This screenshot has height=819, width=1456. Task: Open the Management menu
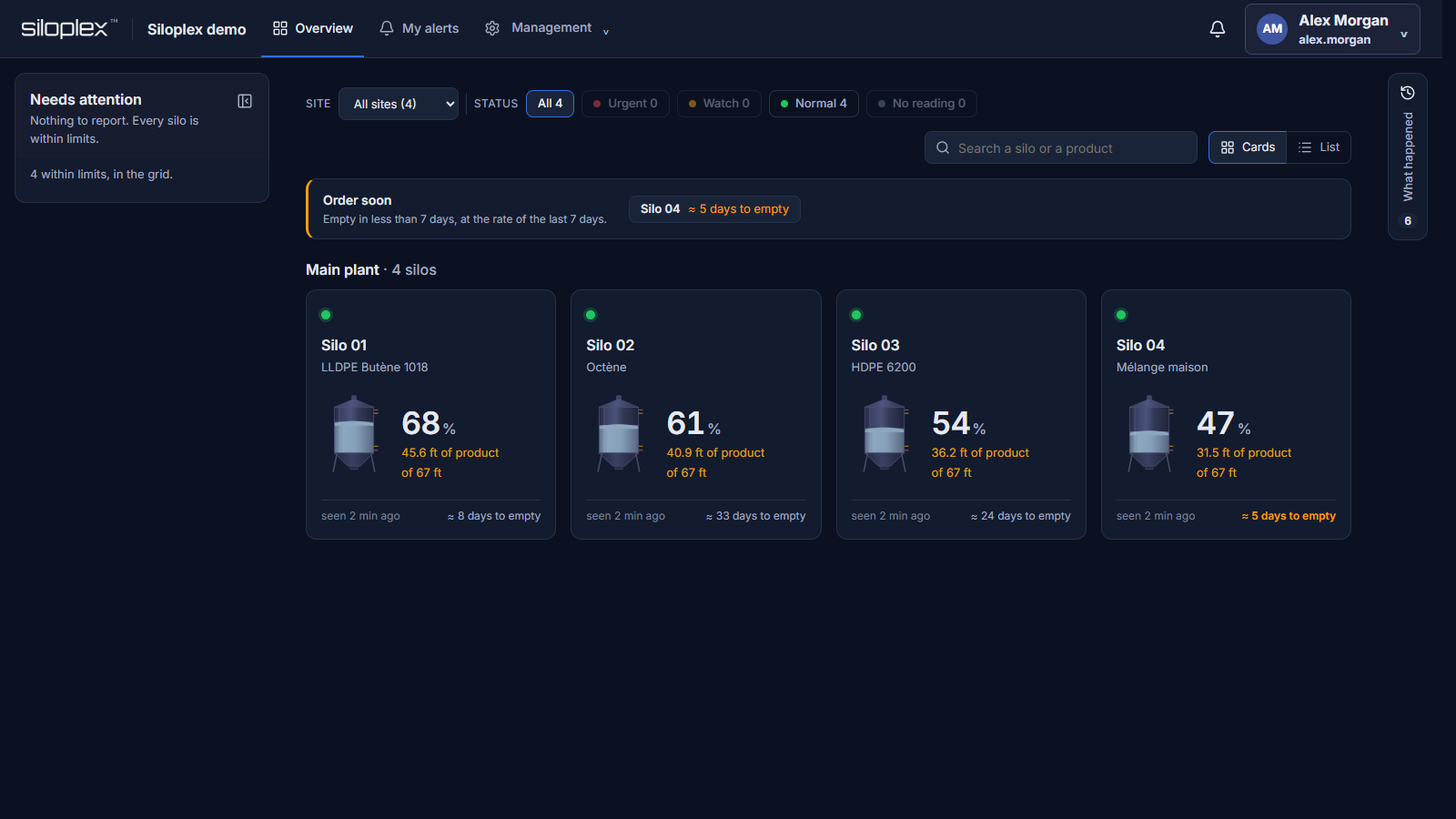547,28
